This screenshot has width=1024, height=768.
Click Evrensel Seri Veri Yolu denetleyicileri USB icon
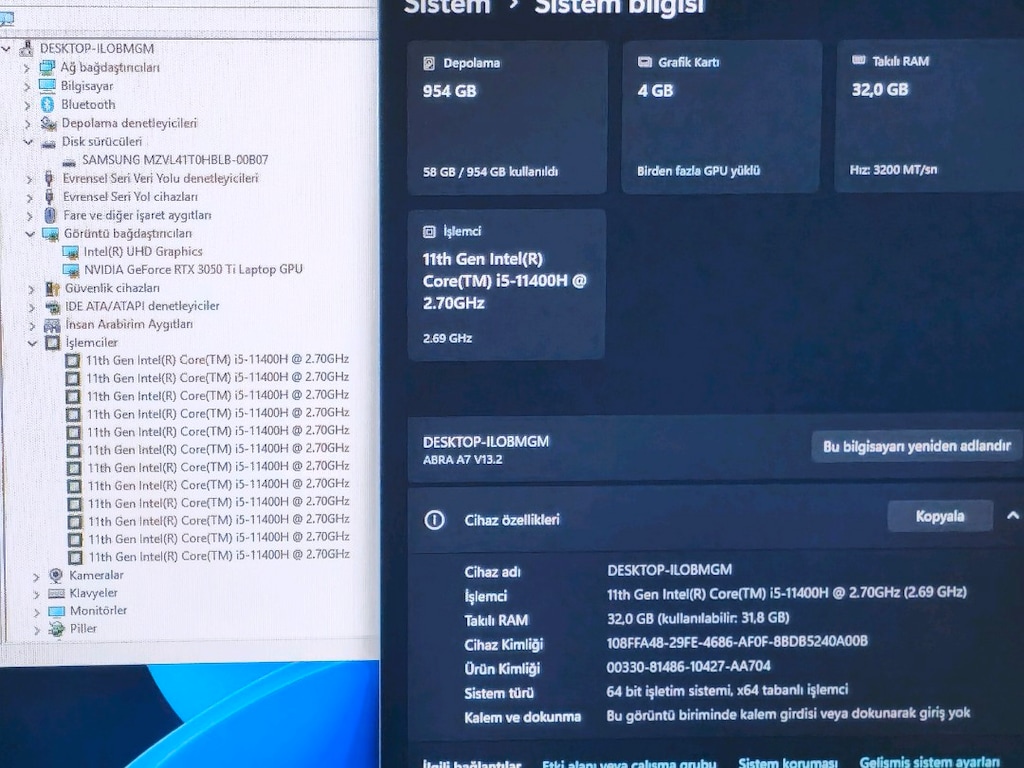[x=49, y=178]
